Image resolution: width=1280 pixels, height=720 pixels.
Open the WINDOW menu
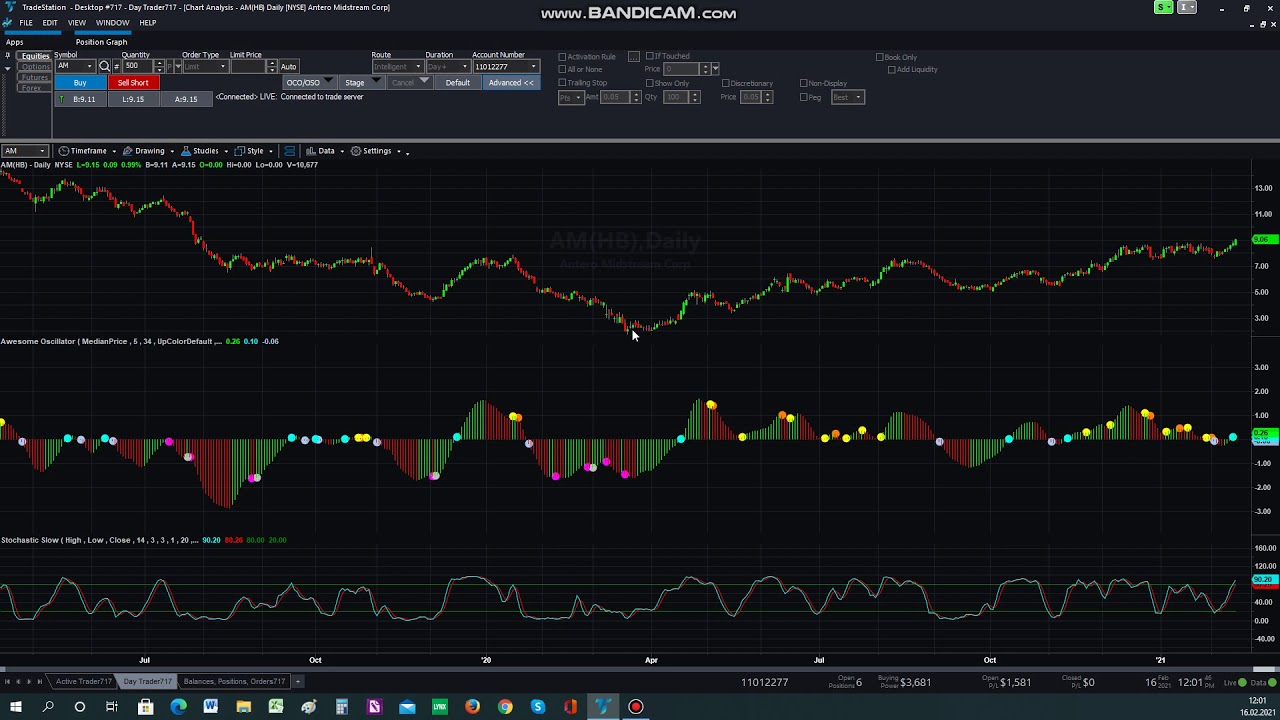(x=112, y=23)
